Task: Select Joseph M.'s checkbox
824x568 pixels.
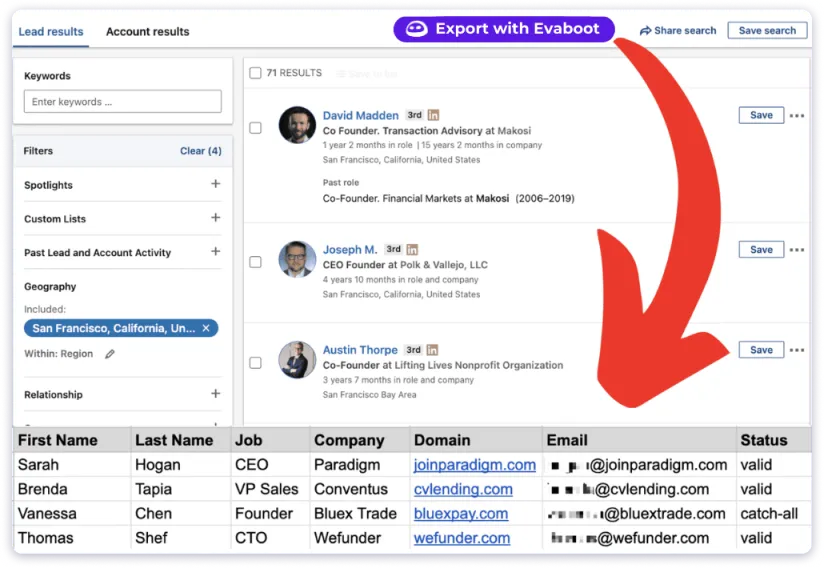Action: [x=255, y=262]
